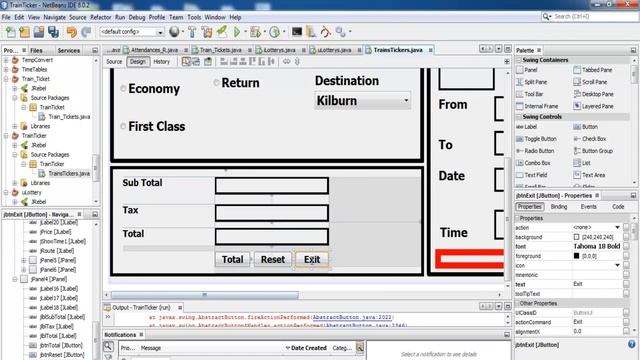Select TrainsTickers.java in project tree
640x360 pixels.
(x=69, y=173)
